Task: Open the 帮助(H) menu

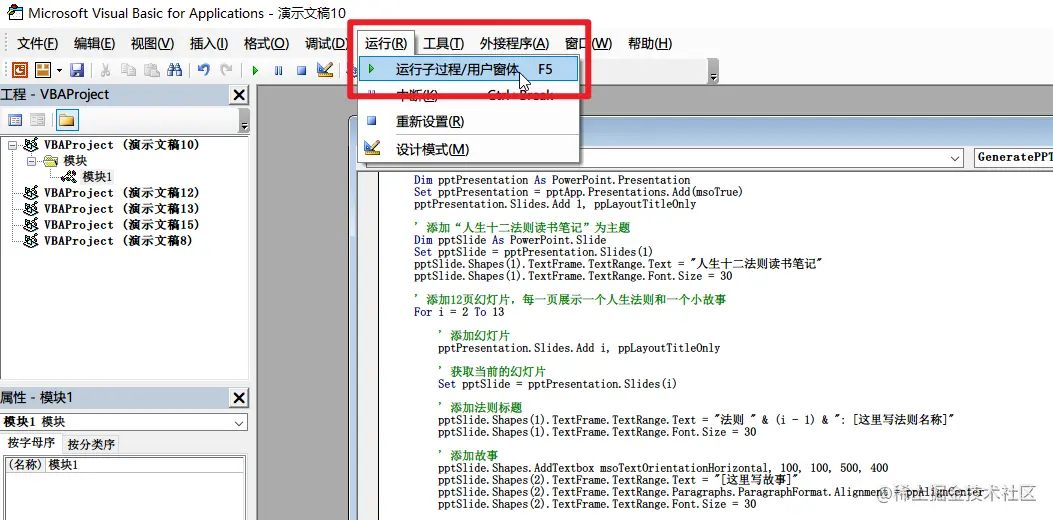Action: (649, 44)
